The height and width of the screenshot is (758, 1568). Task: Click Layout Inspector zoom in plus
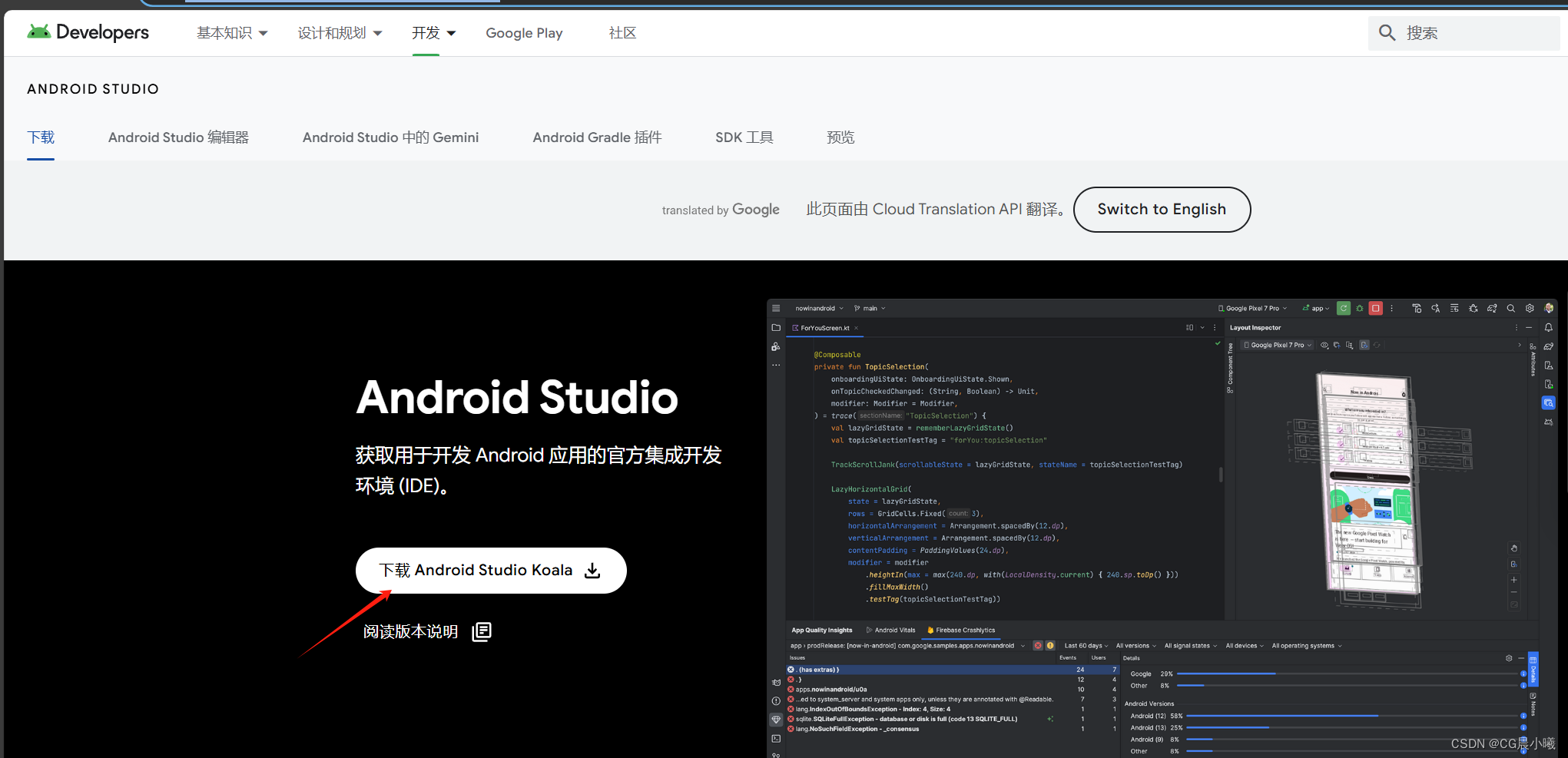pyautogui.click(x=1514, y=580)
